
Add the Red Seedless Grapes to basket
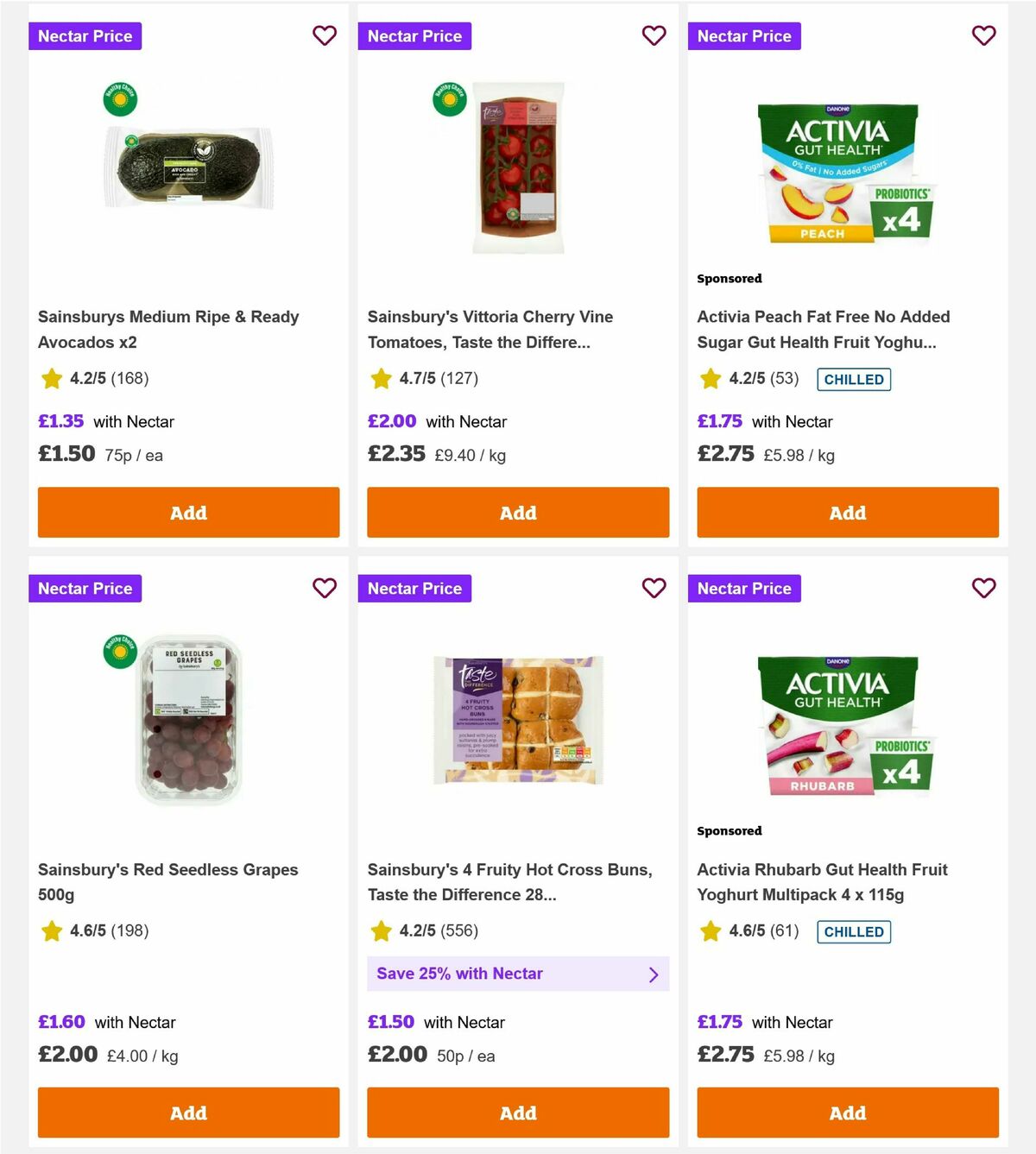tap(188, 1113)
